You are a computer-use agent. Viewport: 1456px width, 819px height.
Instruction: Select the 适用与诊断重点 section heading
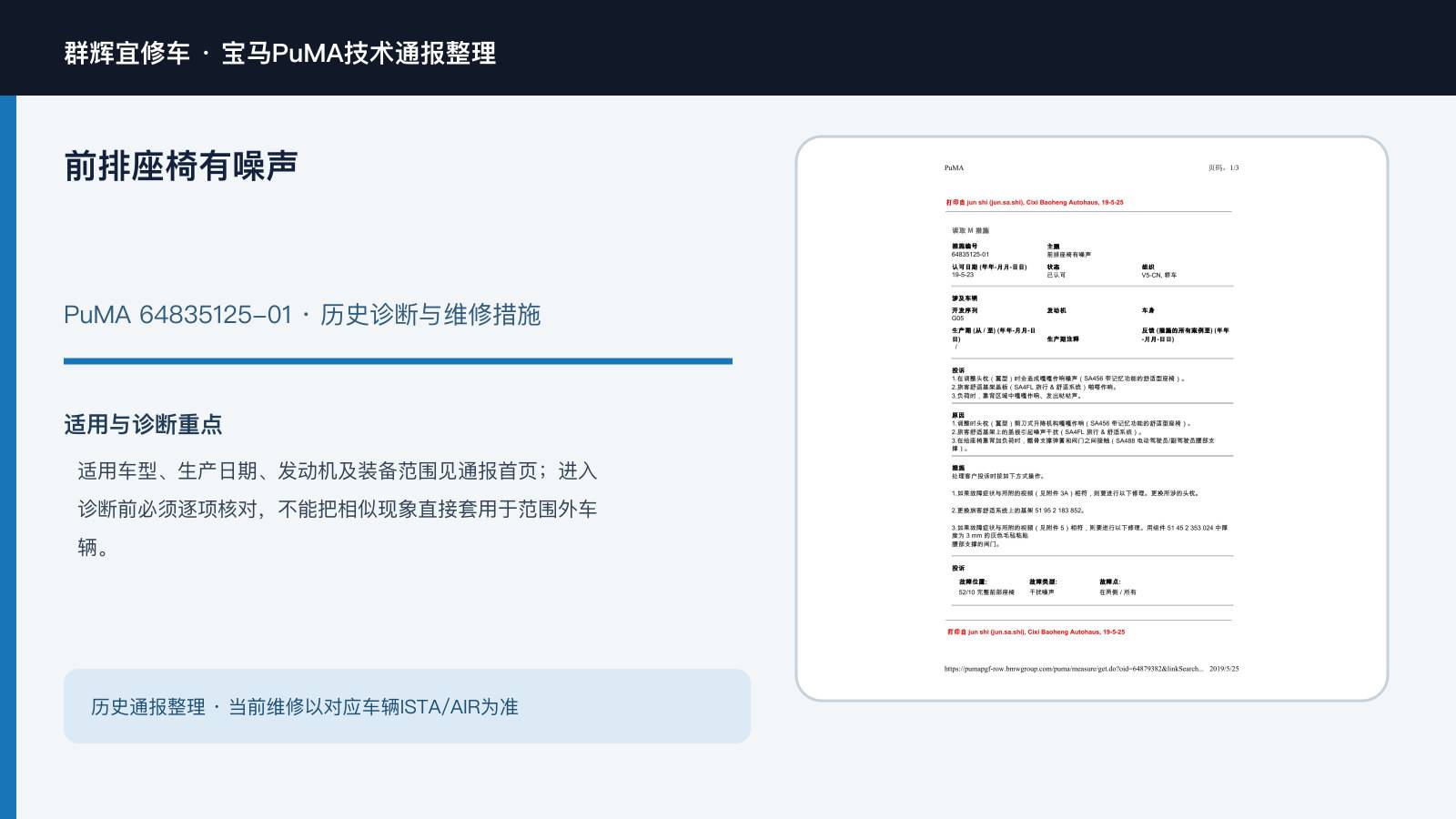click(x=143, y=425)
